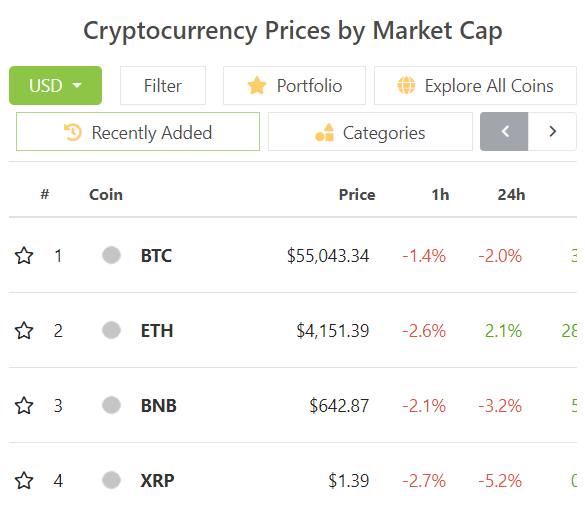Select the Recently Added tab
The height and width of the screenshot is (513, 585).
pyautogui.click(x=138, y=132)
